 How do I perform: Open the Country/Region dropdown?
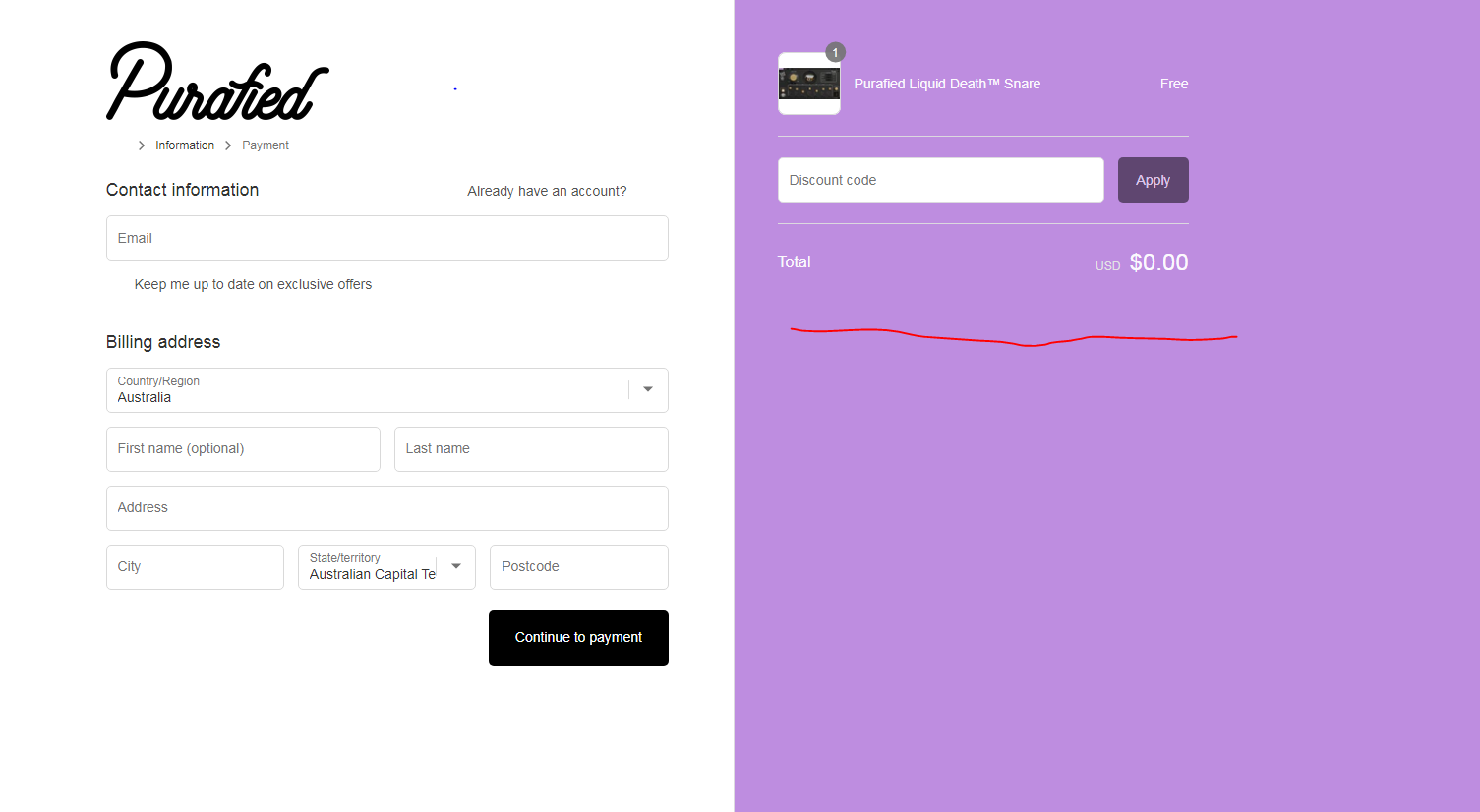(x=387, y=390)
